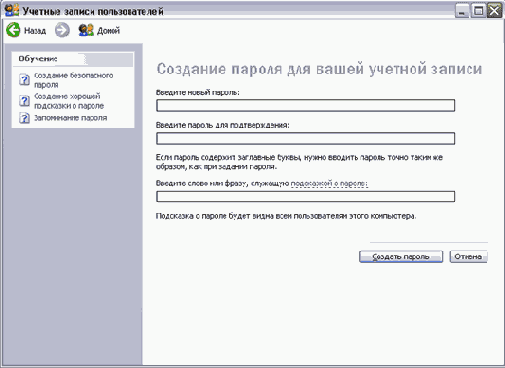
Task: Open 'Запоминание пароля' help topic
Action: [x=71, y=118]
